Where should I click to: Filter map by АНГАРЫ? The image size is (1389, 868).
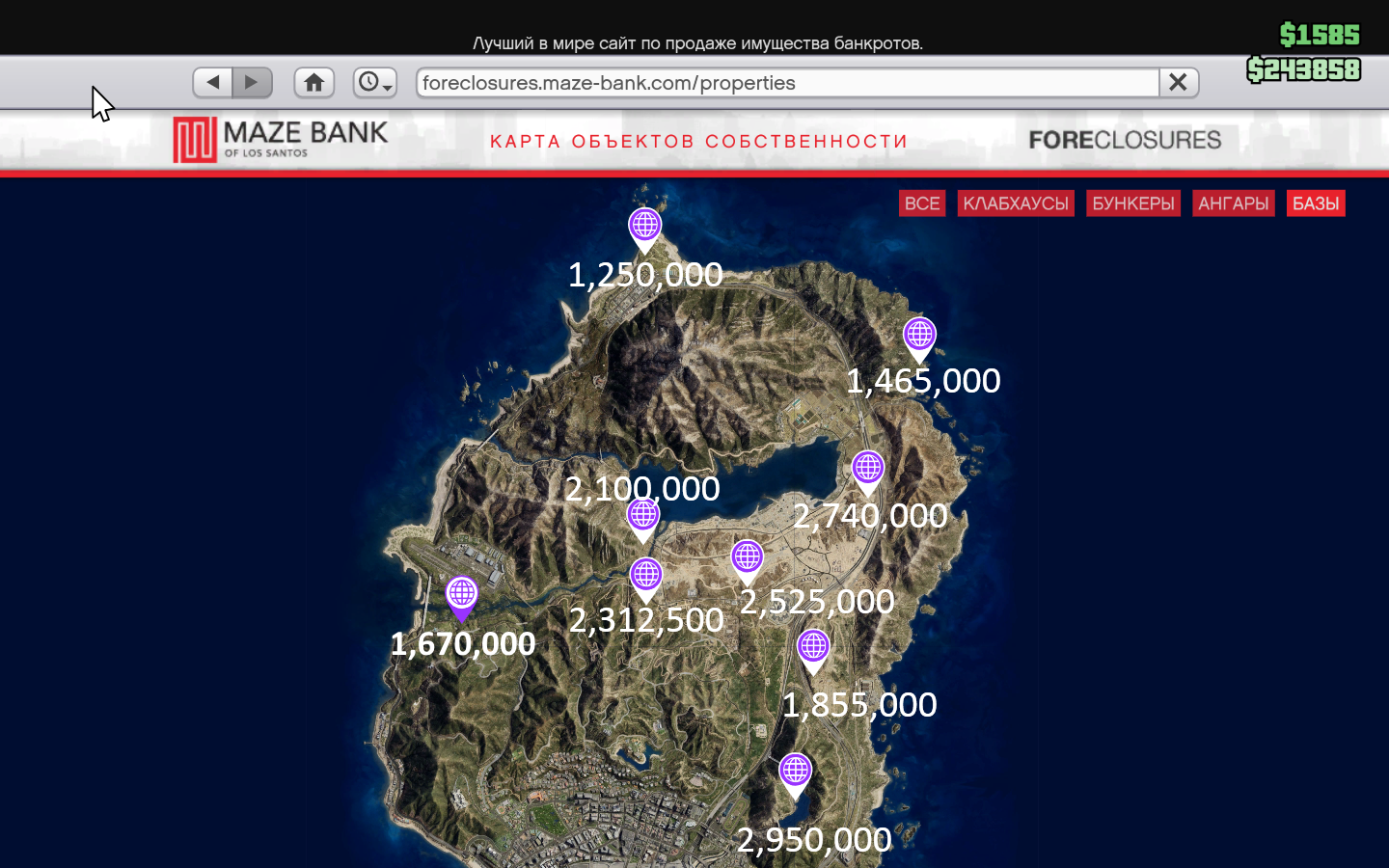1234,203
